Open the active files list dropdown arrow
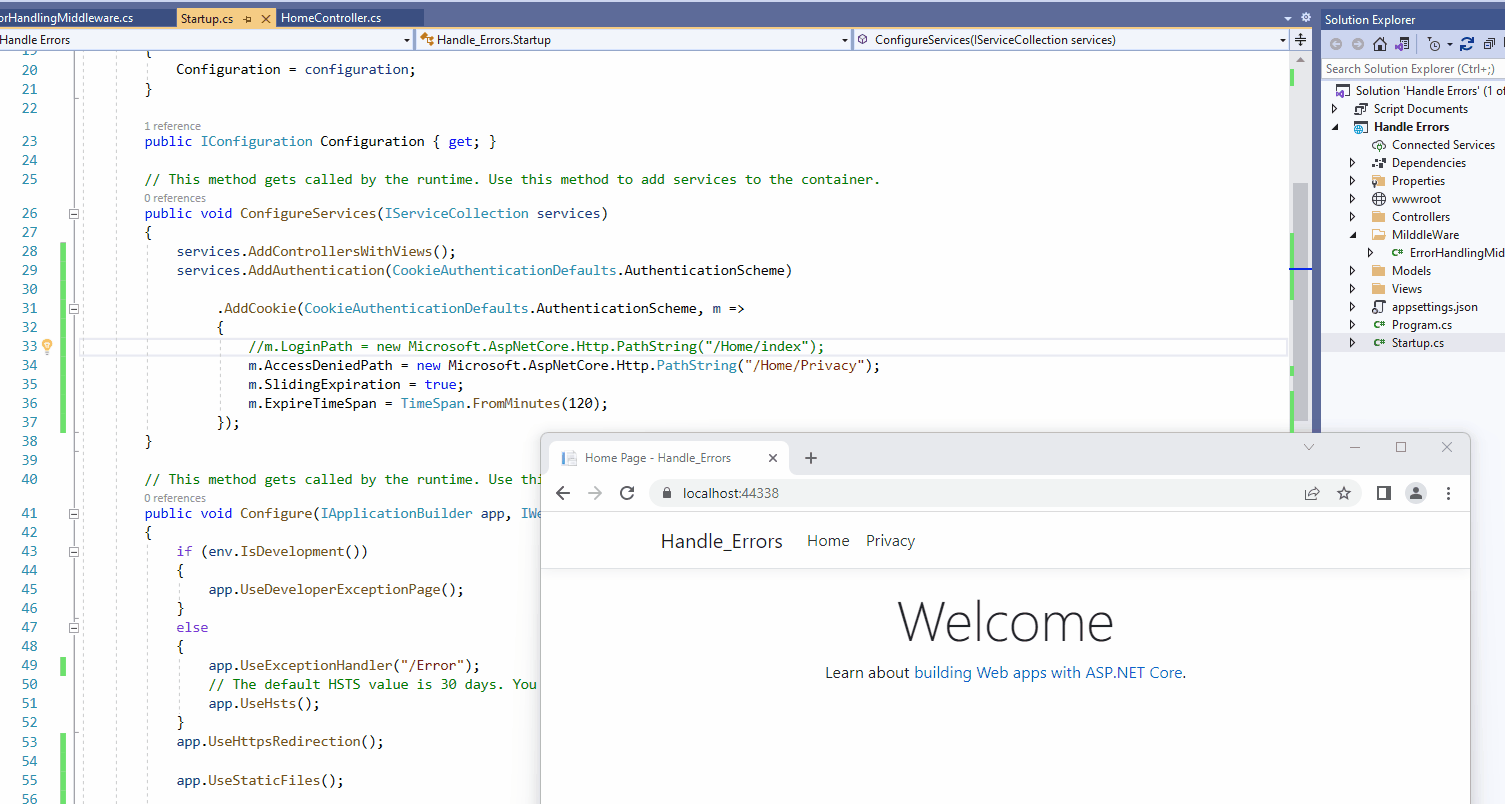The height and width of the screenshot is (804, 1505). (1288, 18)
